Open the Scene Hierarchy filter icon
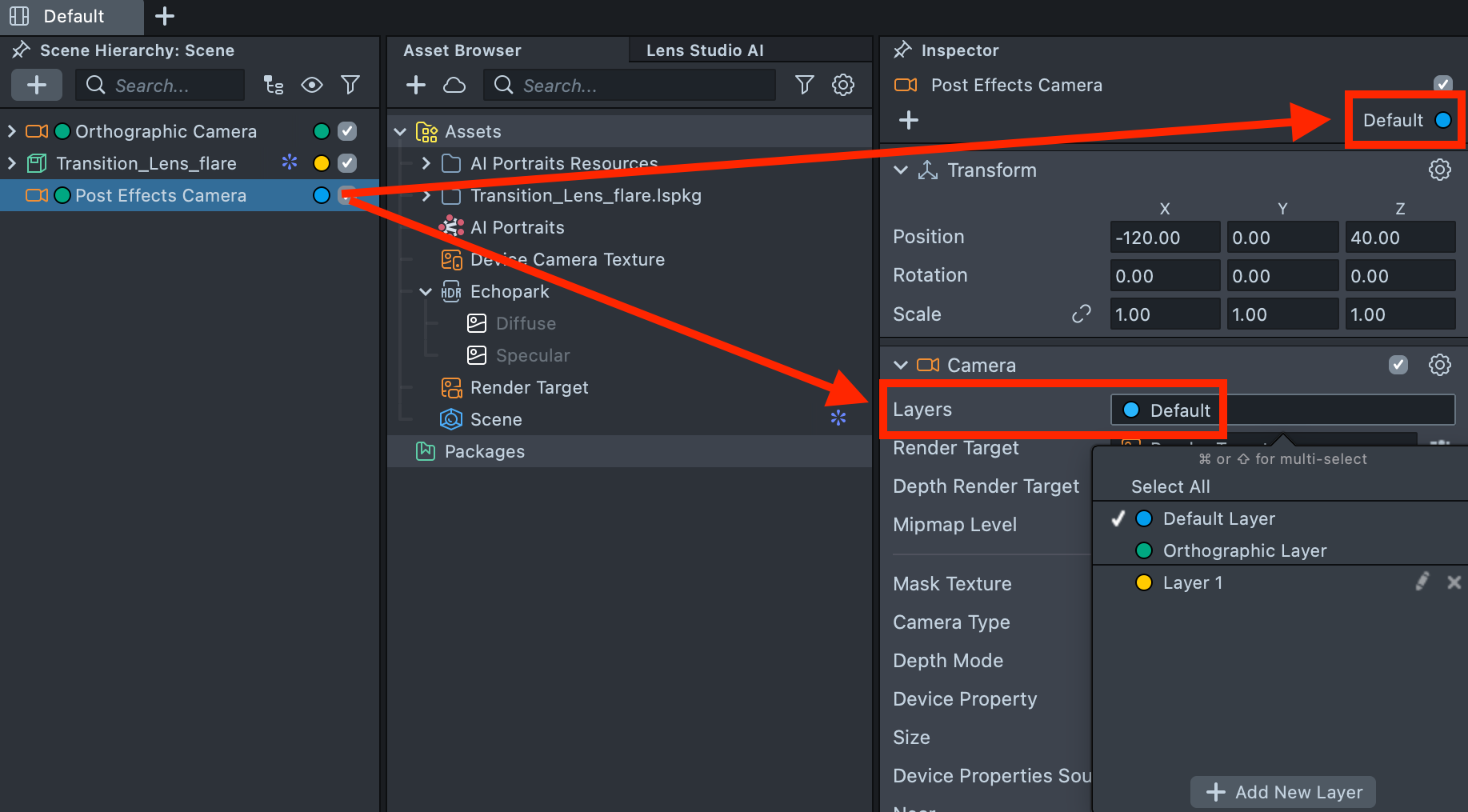 pos(350,85)
